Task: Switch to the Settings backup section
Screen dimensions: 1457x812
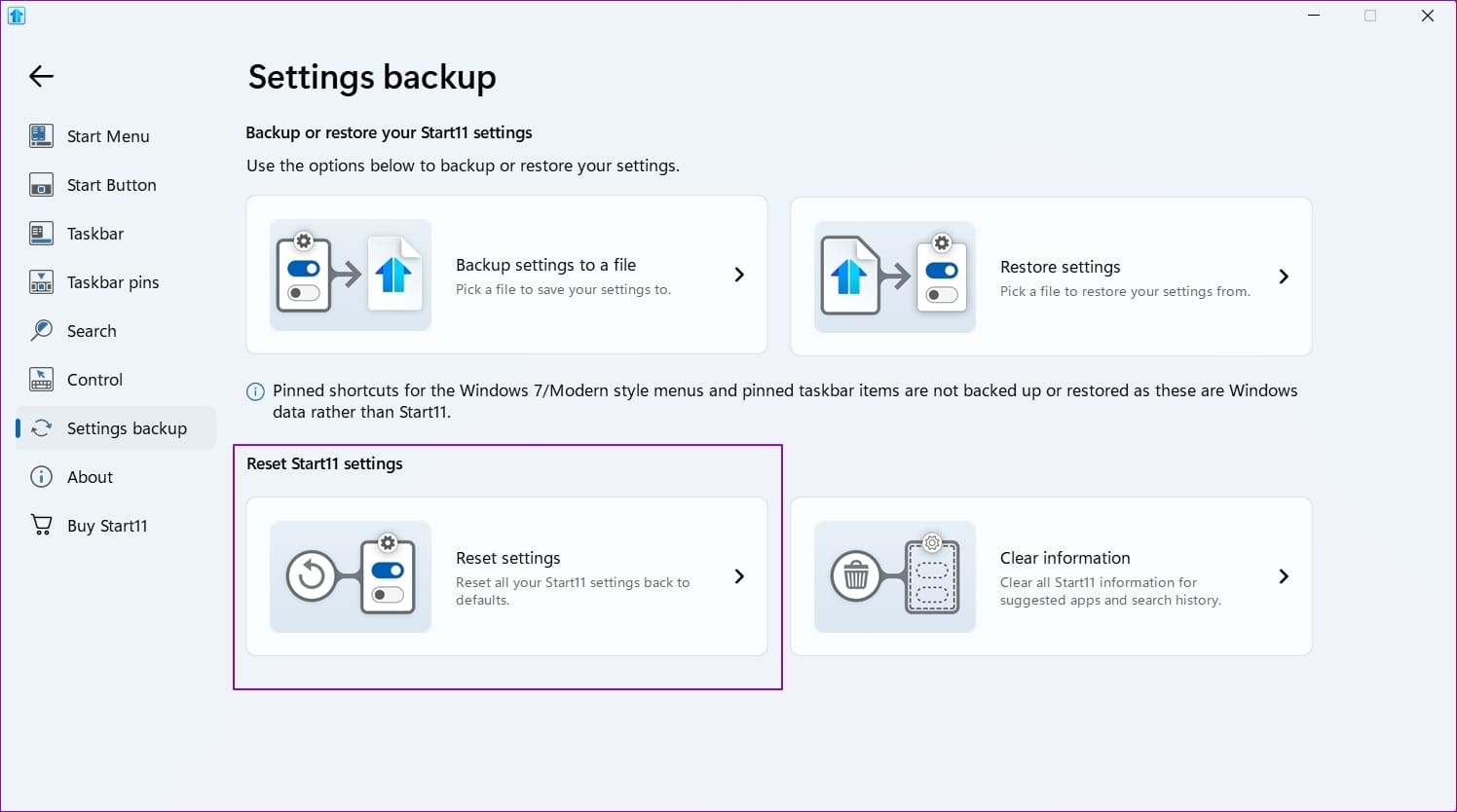Action: [x=127, y=427]
